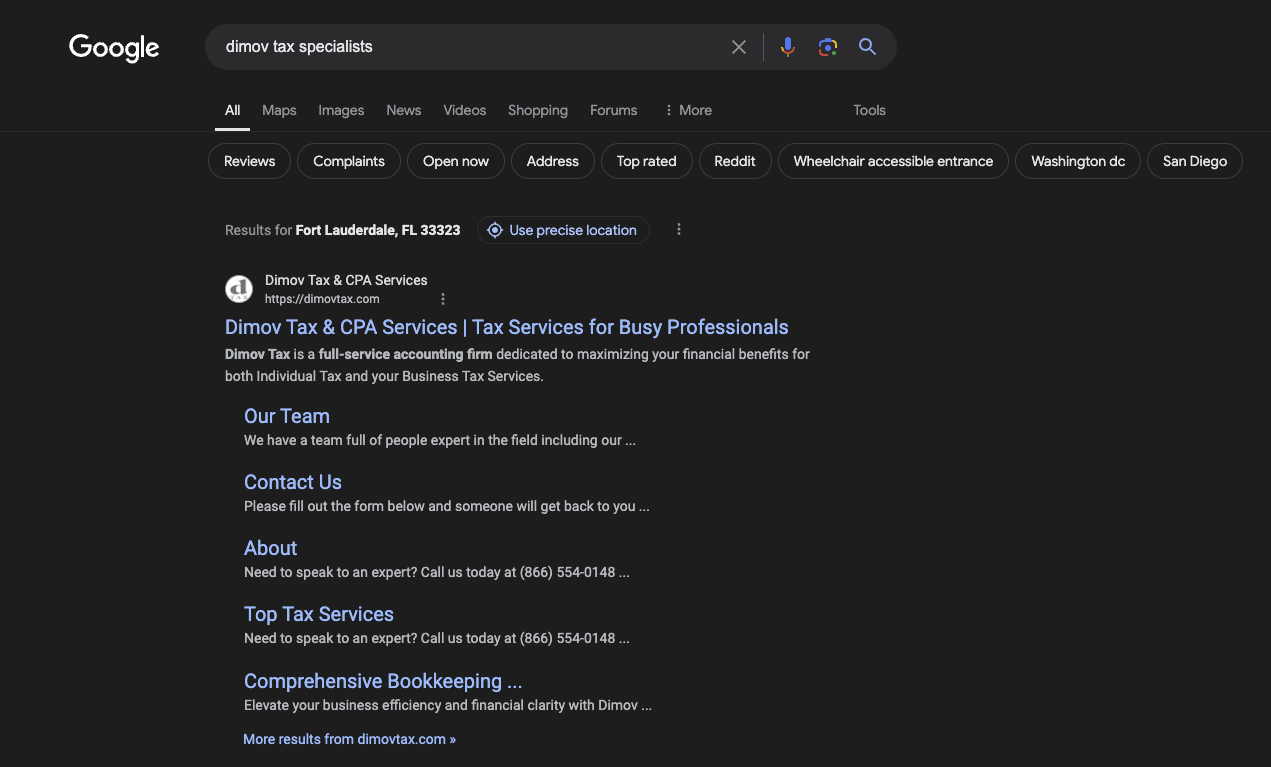Click the Dimov Tax favicon beside the result
The image size is (1271, 767).
pyautogui.click(x=239, y=288)
